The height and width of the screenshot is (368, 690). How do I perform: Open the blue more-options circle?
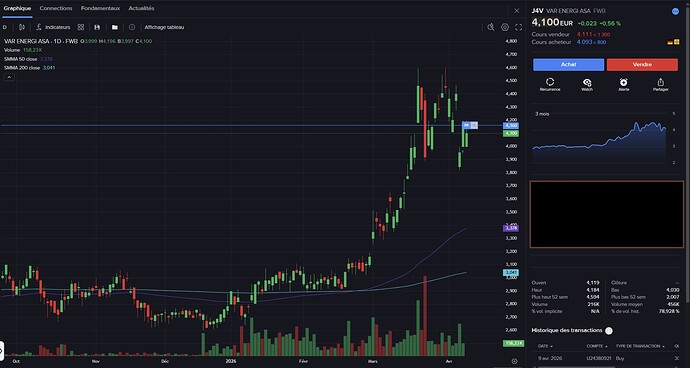675,11
